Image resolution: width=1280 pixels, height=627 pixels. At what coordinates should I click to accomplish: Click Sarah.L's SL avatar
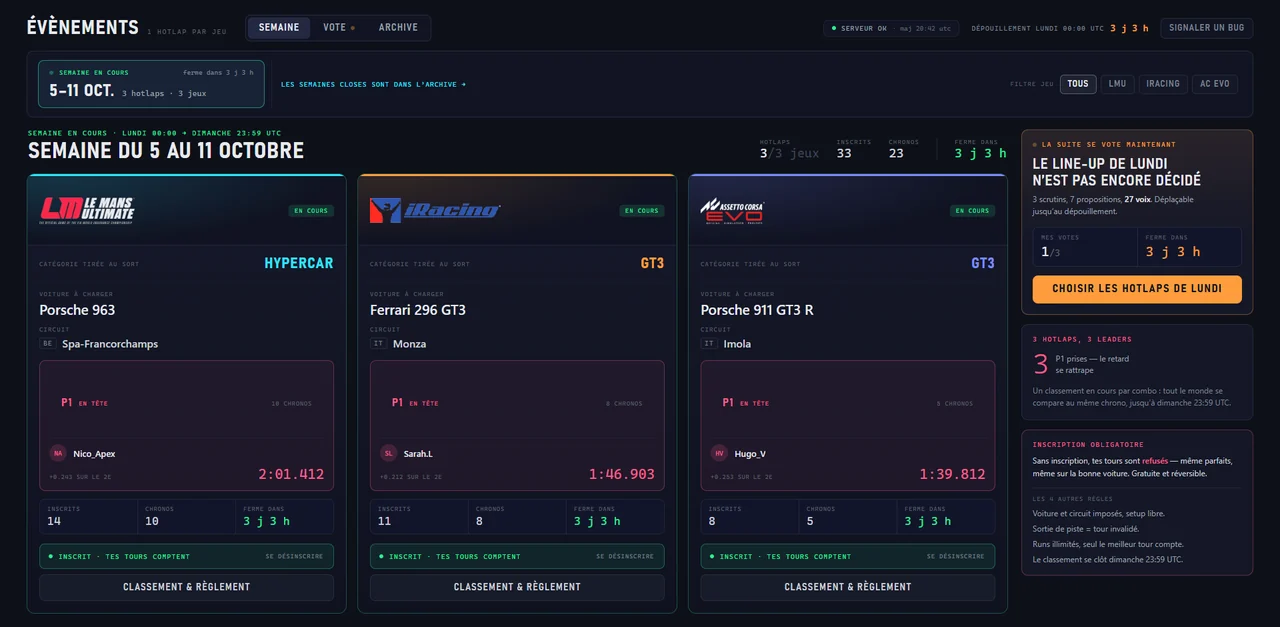[x=389, y=453]
